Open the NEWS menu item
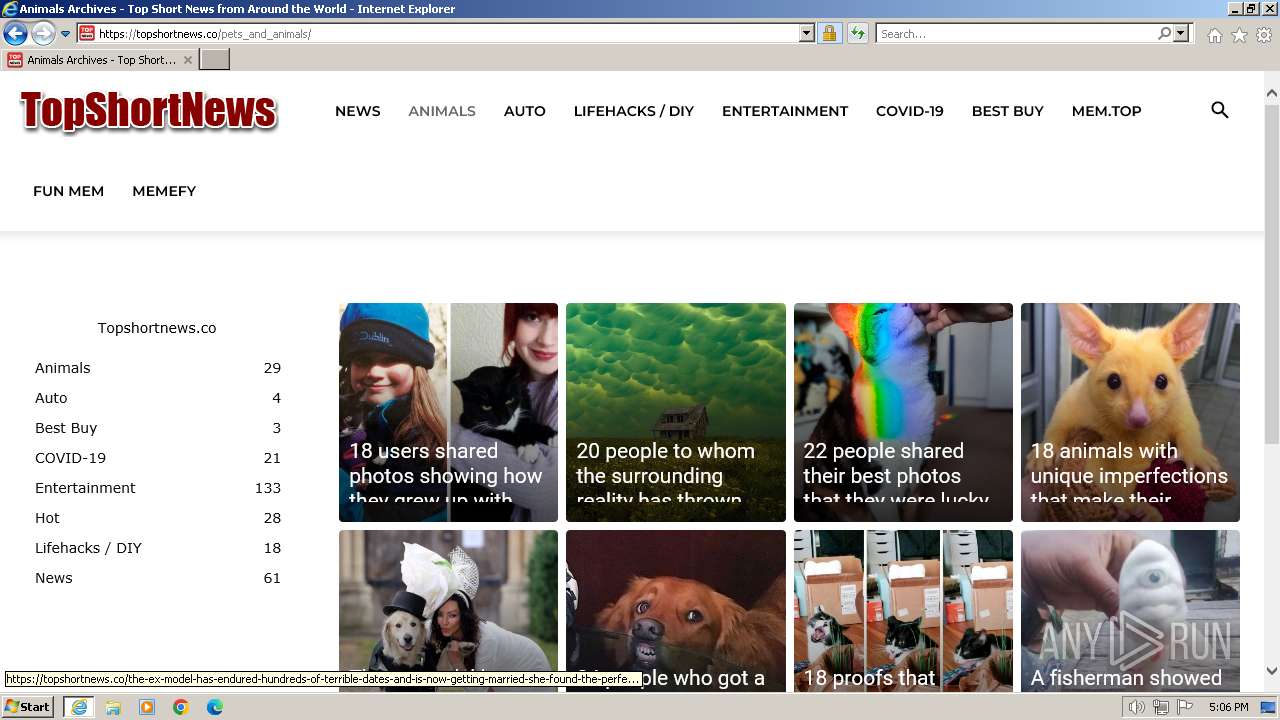This screenshot has width=1280, height=720. pyautogui.click(x=358, y=111)
